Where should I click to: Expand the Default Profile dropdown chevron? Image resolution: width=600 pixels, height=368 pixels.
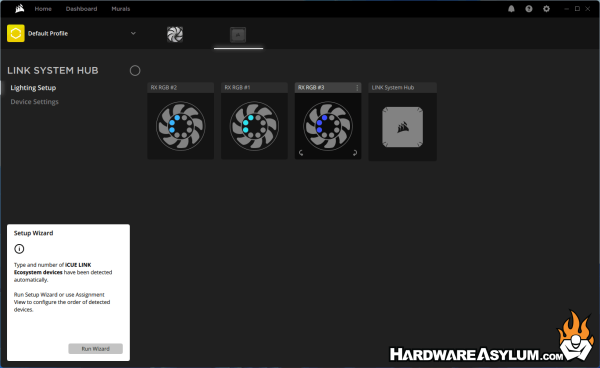pyautogui.click(x=133, y=33)
